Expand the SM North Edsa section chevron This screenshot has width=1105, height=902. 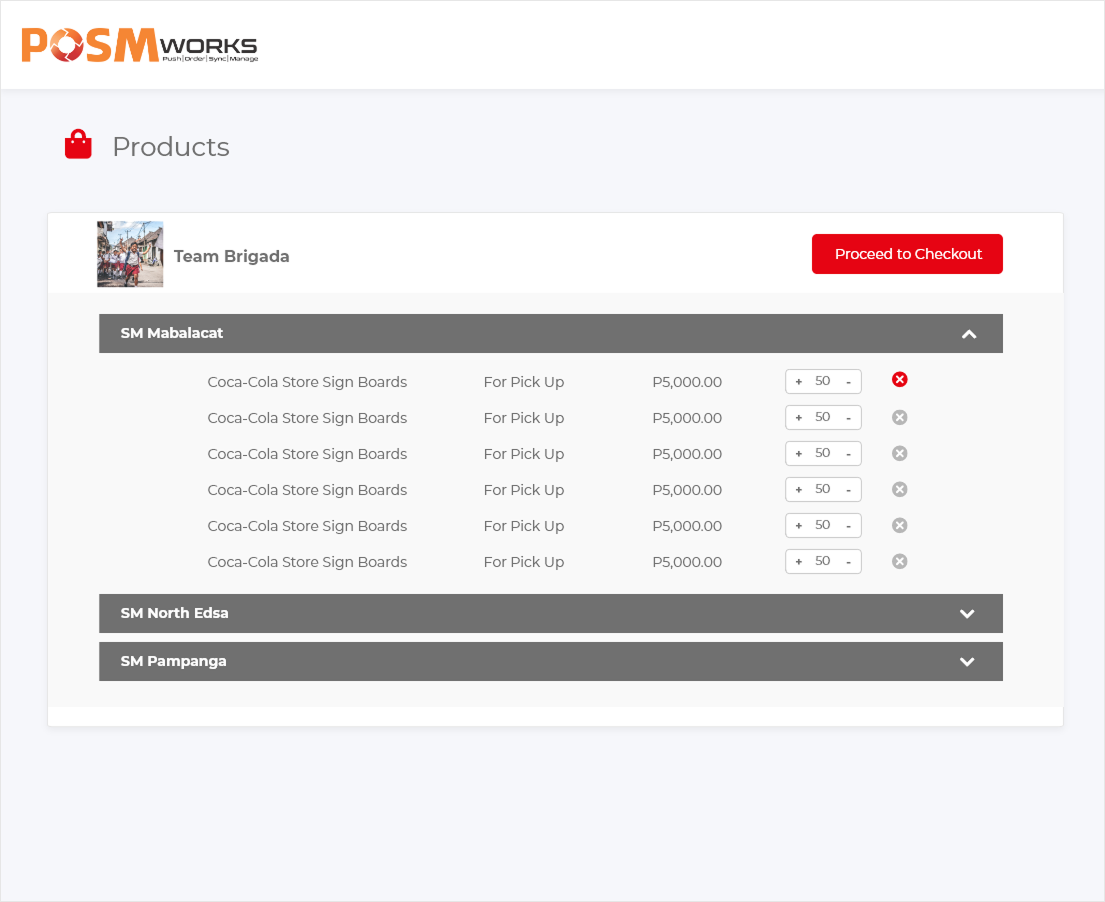point(968,614)
